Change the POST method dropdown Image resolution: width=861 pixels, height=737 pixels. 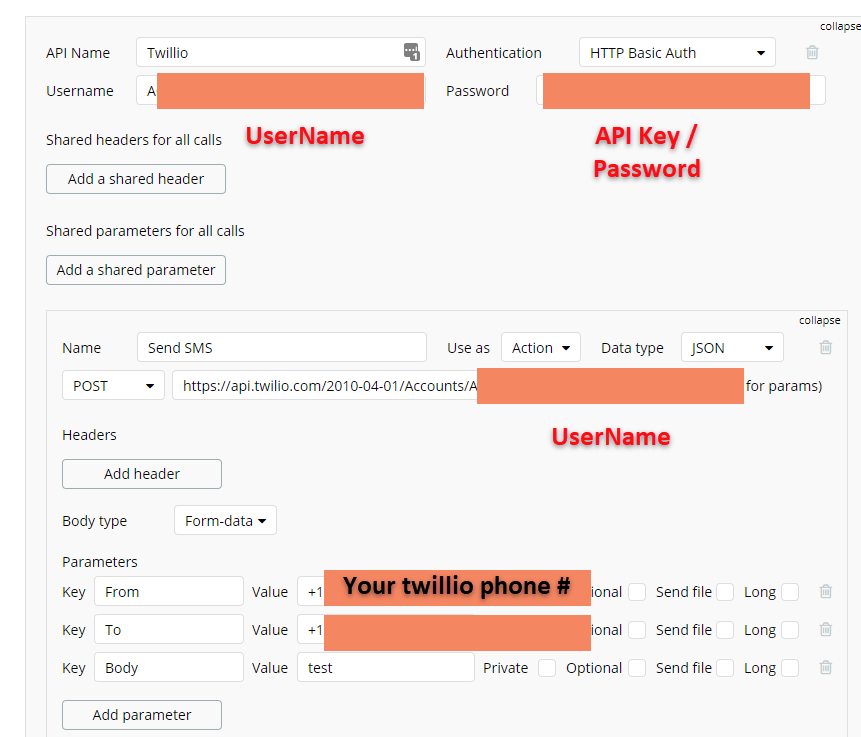point(113,386)
